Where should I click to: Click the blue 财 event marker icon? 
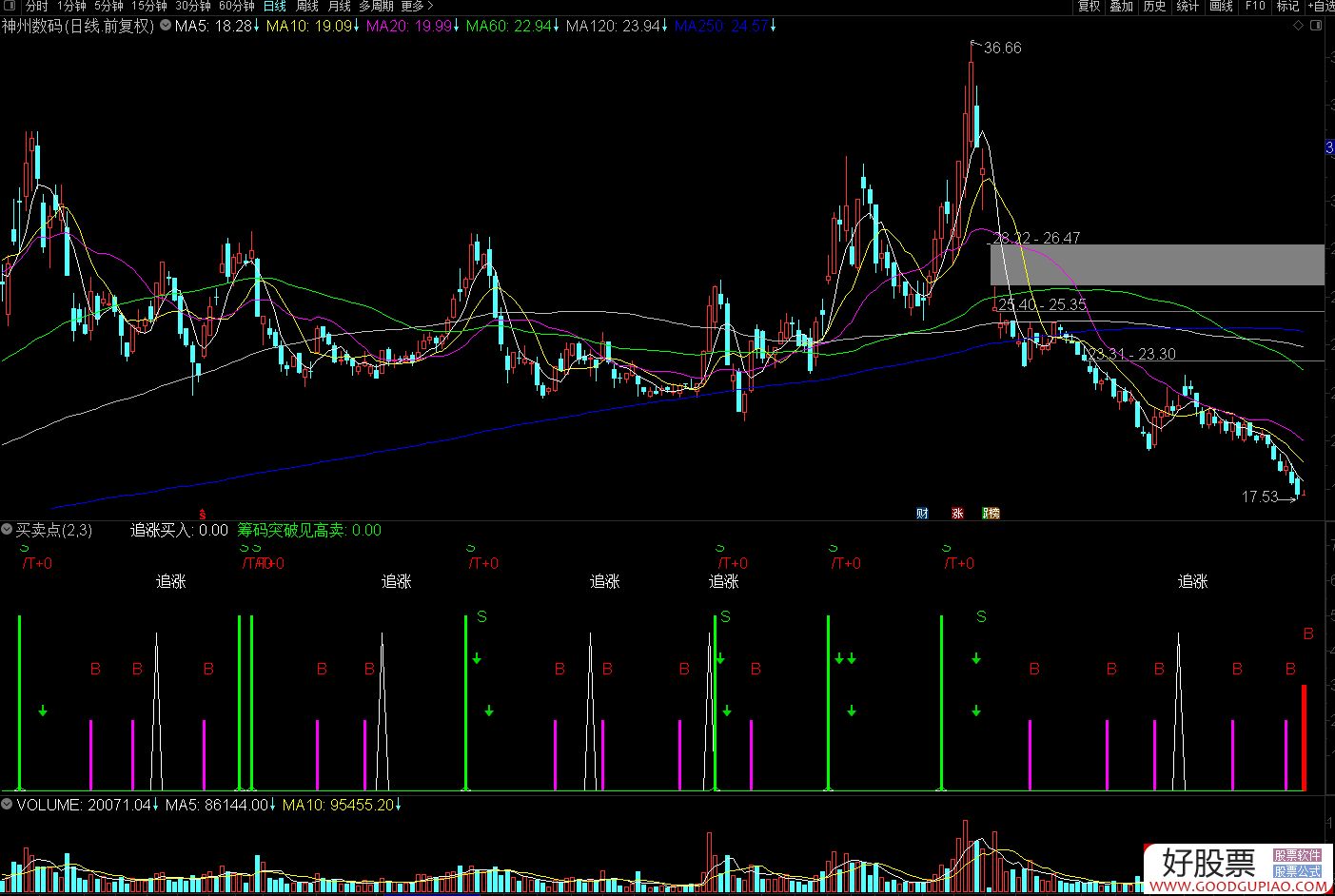click(922, 514)
